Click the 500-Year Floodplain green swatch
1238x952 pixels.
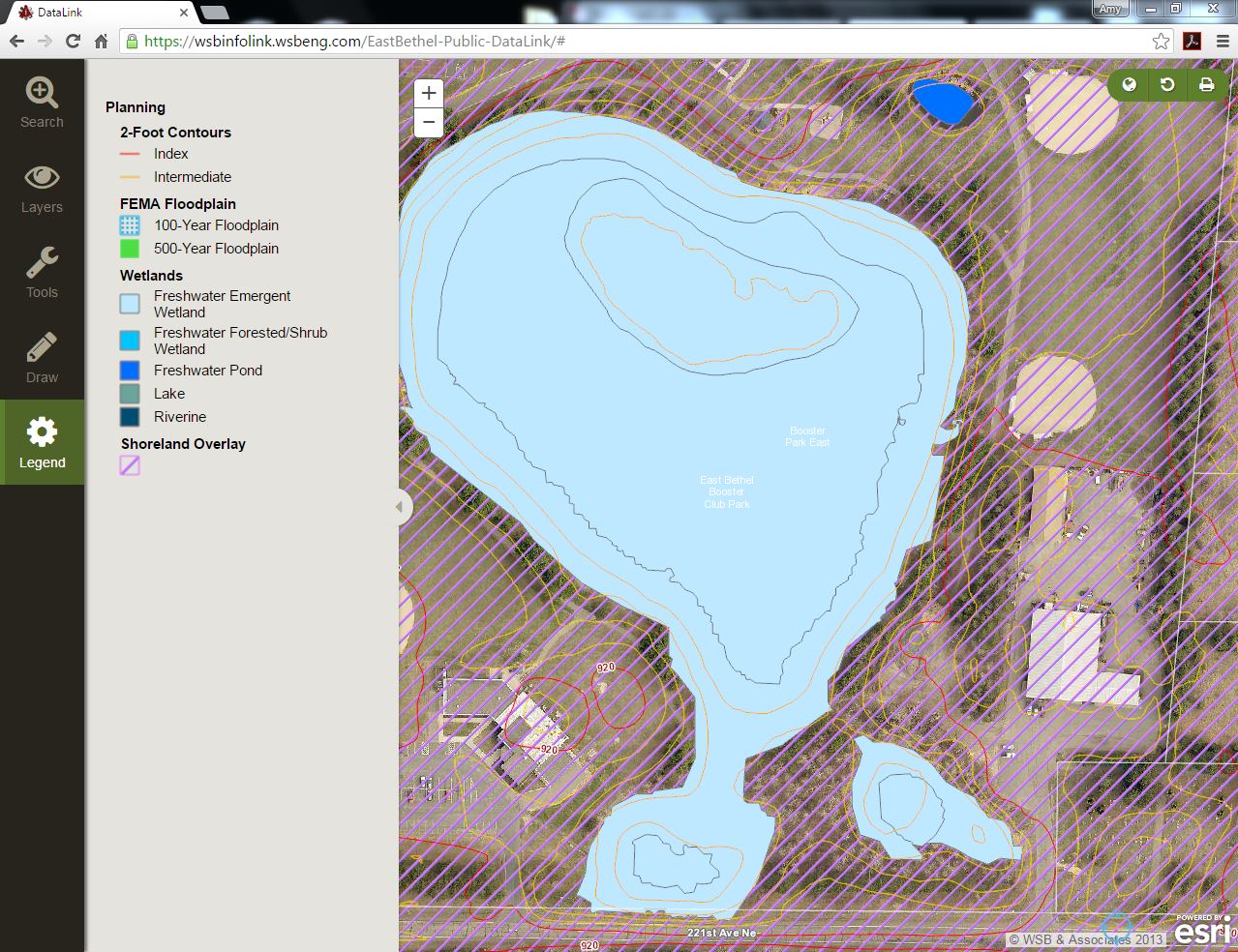(130, 249)
